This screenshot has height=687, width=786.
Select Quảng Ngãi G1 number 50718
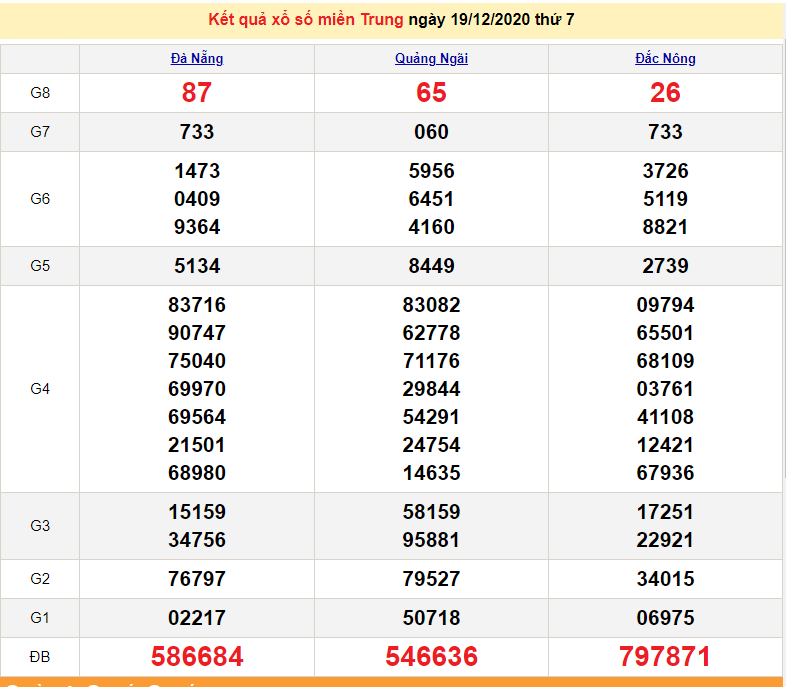tap(431, 618)
